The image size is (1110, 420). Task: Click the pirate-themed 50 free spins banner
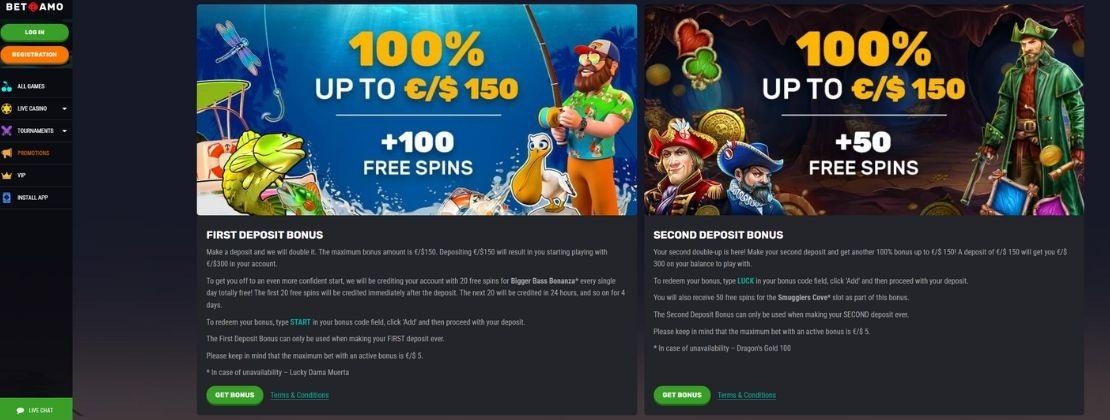864,110
